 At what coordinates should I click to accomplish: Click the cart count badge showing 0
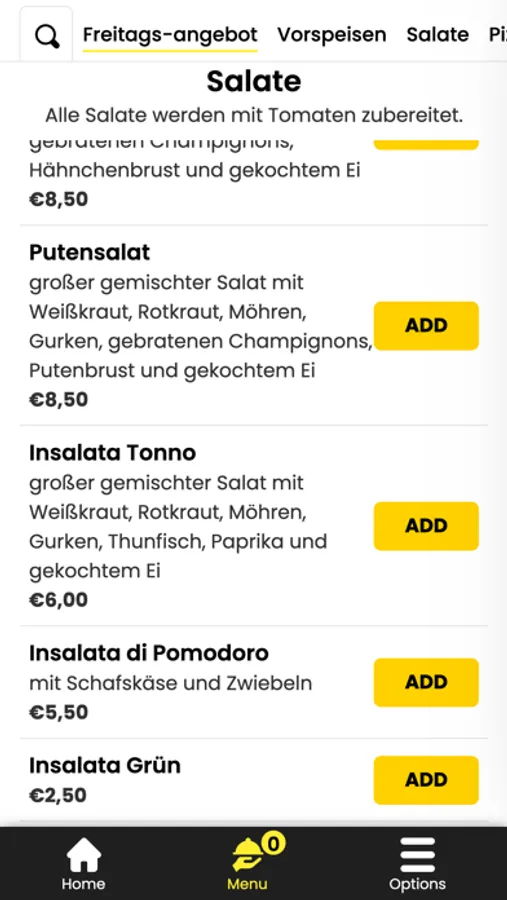pyautogui.click(x=273, y=844)
